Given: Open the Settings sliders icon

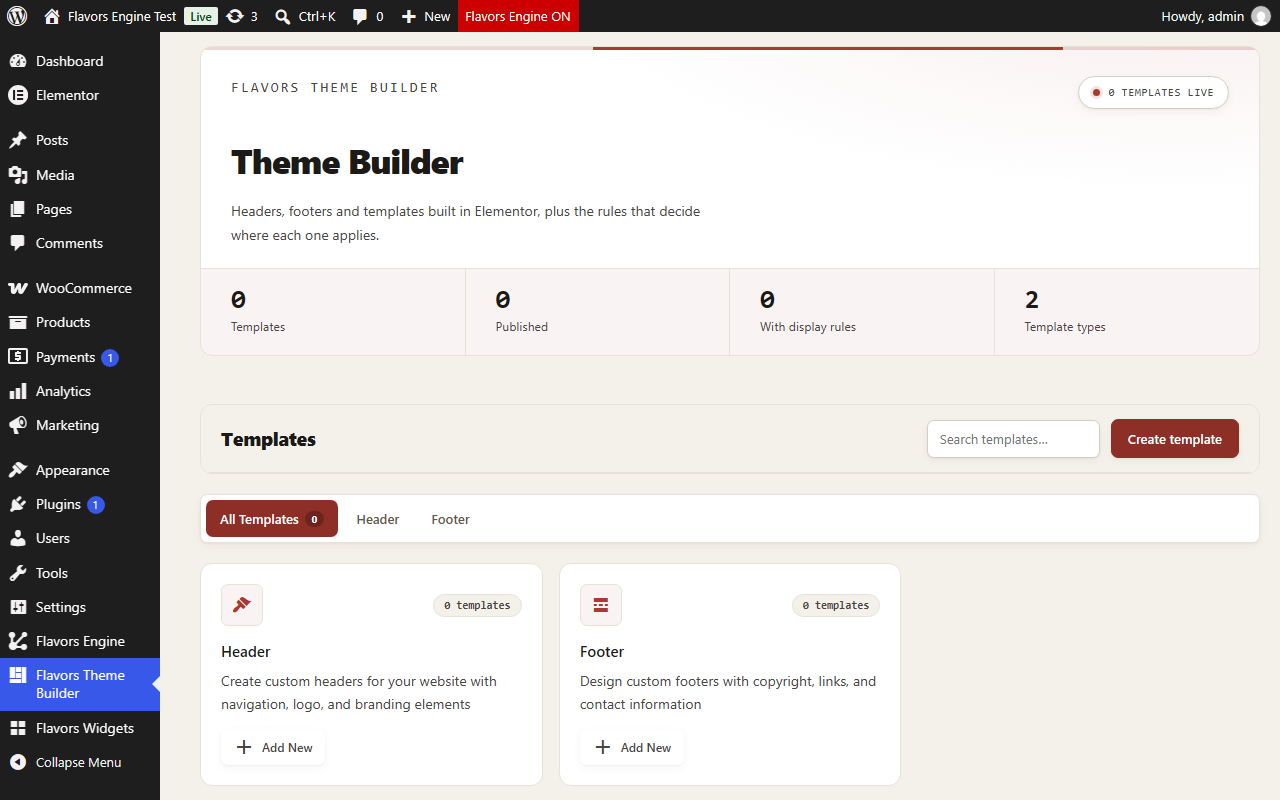Looking at the screenshot, I should click(x=17, y=607).
